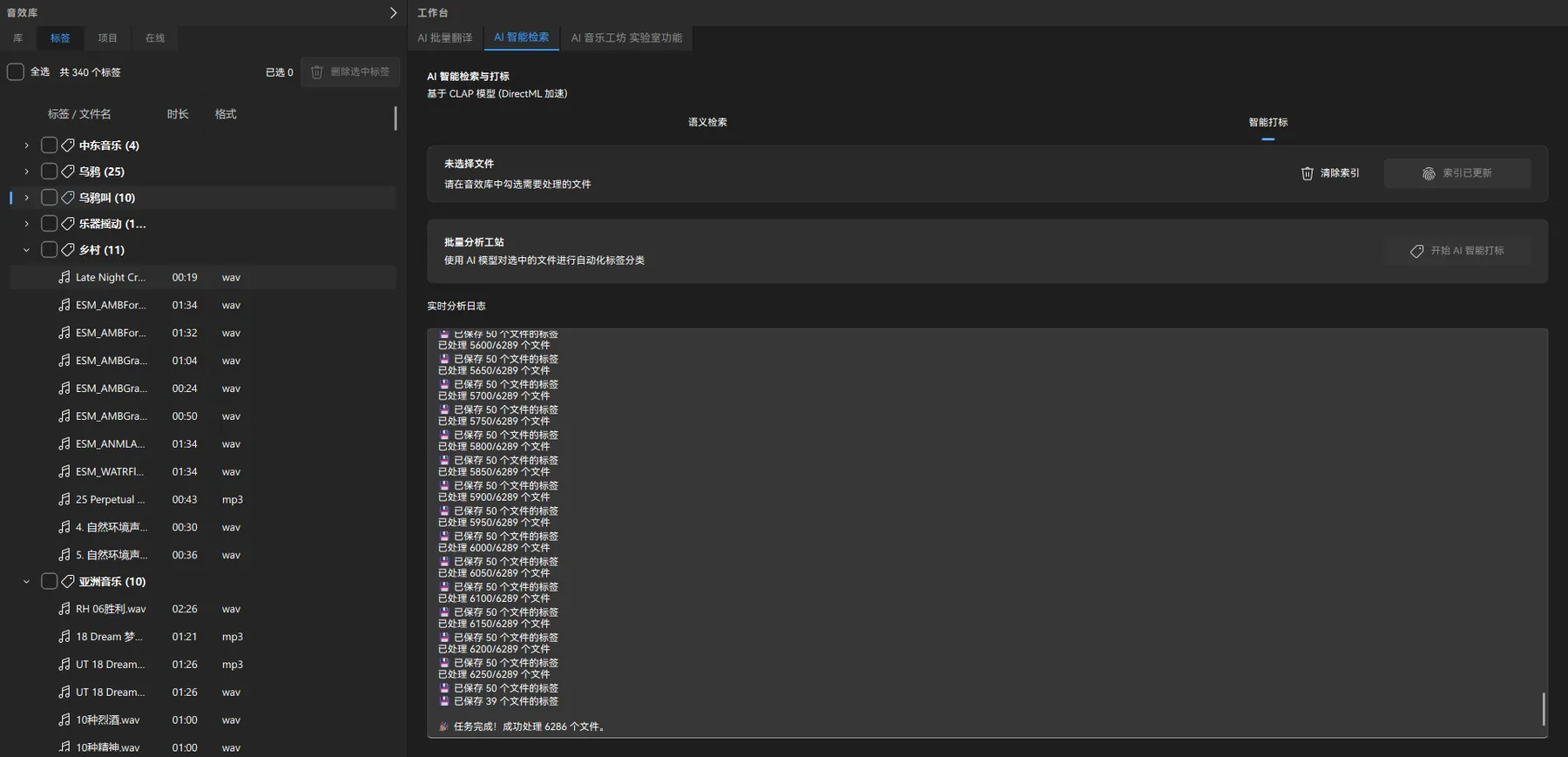This screenshot has width=1568, height=757.
Task: Collapse the 乡村 (11) tag group
Action: [26, 250]
